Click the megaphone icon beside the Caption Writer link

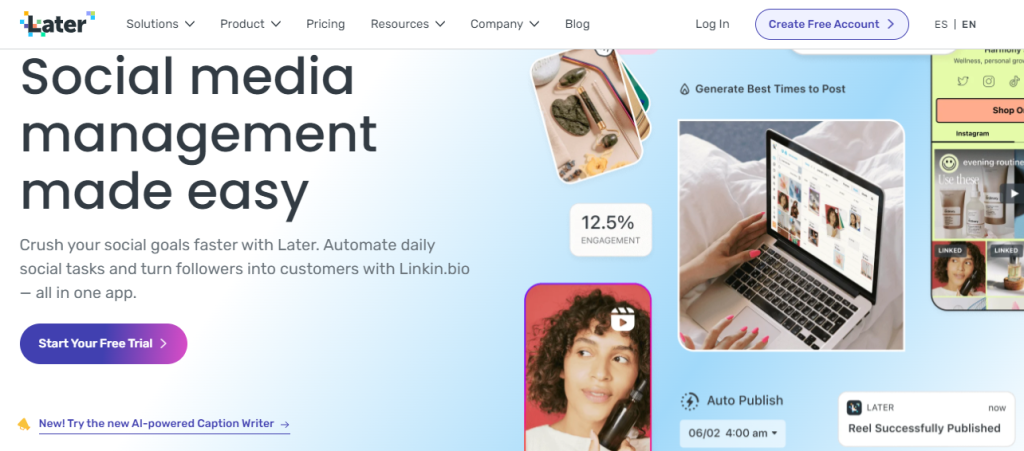(x=24, y=424)
